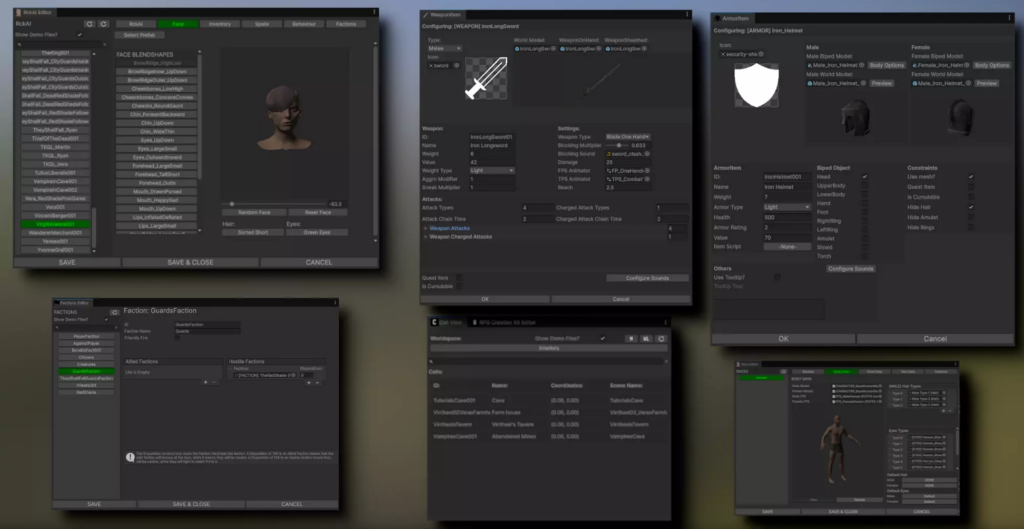Select VincentBerger001 in the character list

click(56, 215)
